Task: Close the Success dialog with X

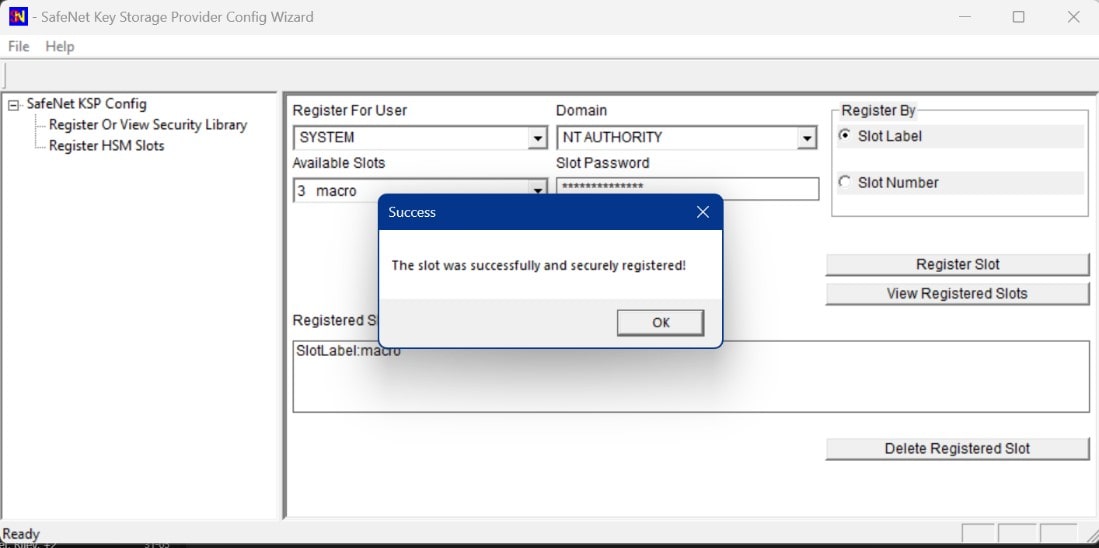Action: coord(702,212)
